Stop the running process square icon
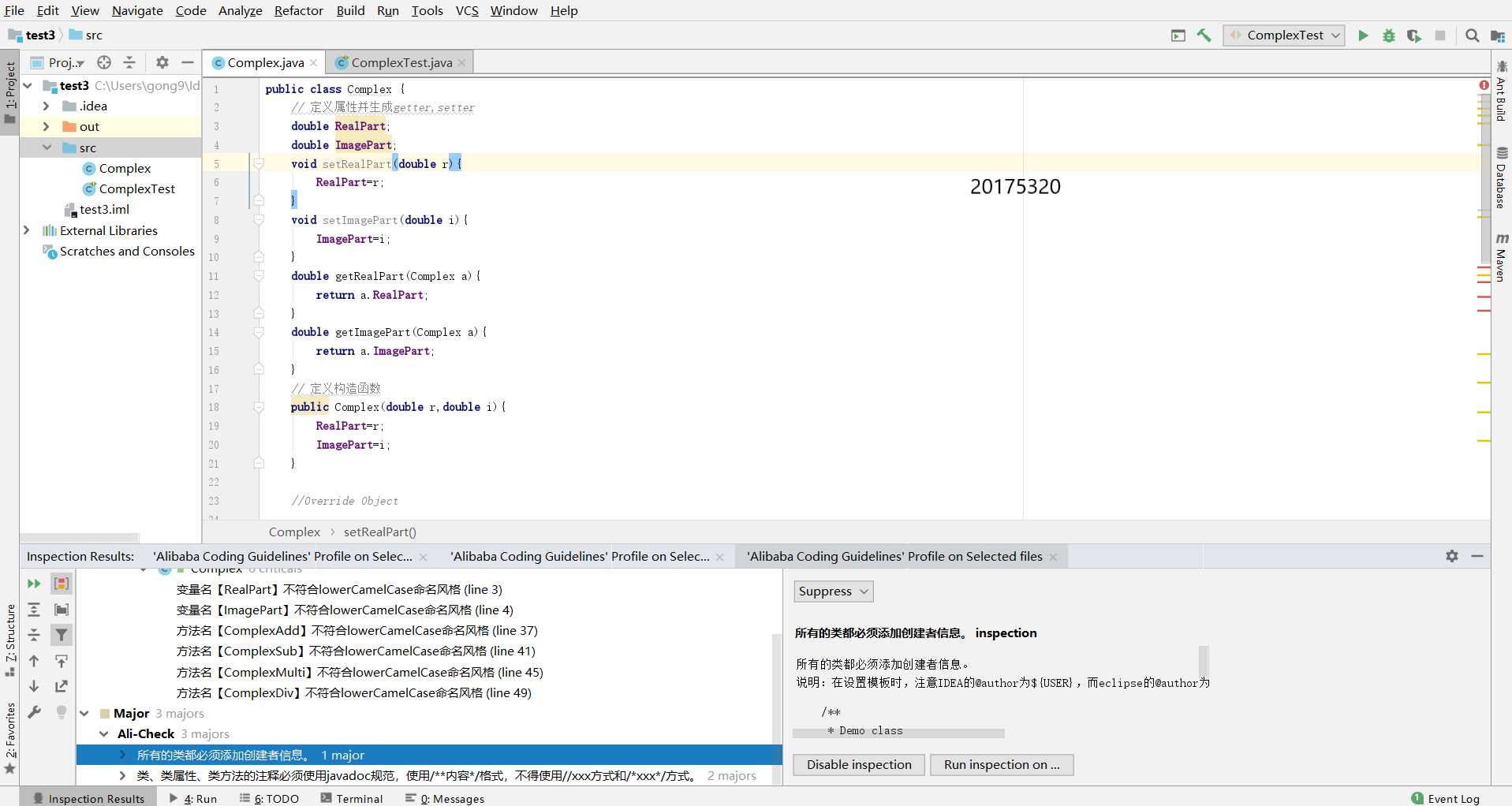 coord(1440,35)
